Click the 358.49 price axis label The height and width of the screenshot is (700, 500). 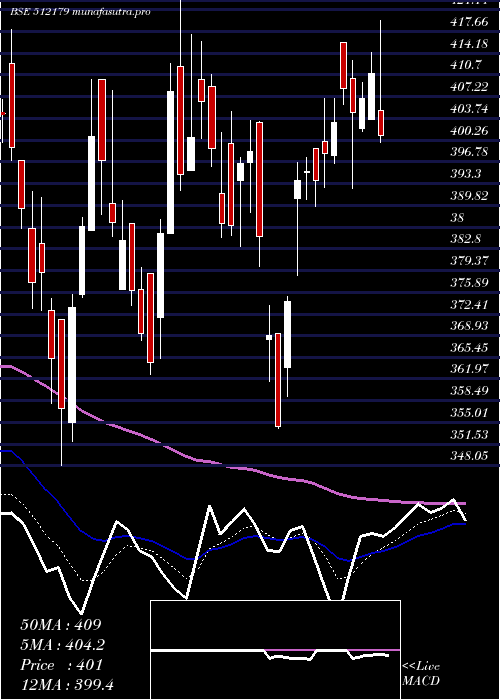pos(469,390)
